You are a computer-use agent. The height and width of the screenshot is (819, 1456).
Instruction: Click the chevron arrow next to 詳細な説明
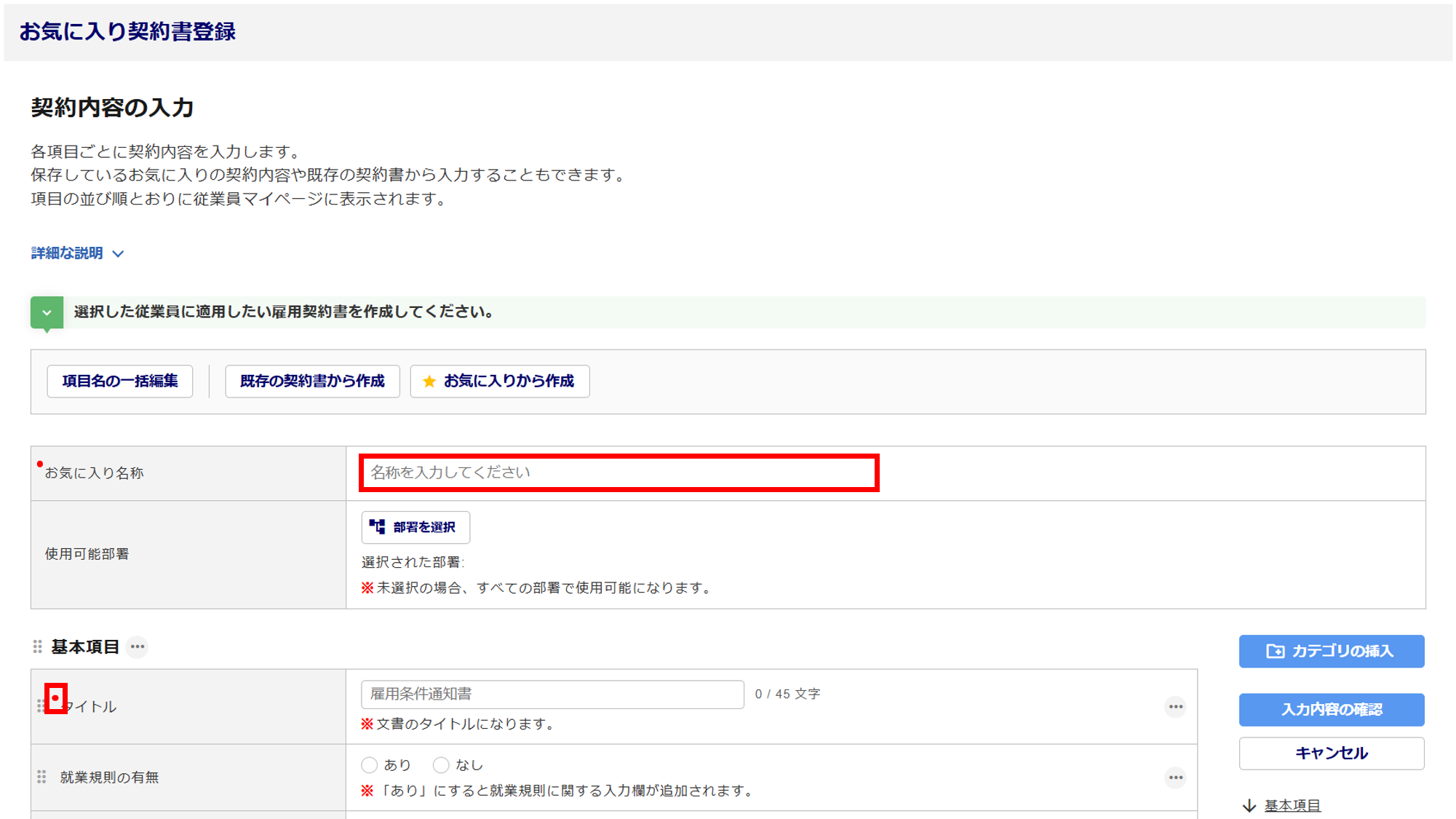click(119, 253)
